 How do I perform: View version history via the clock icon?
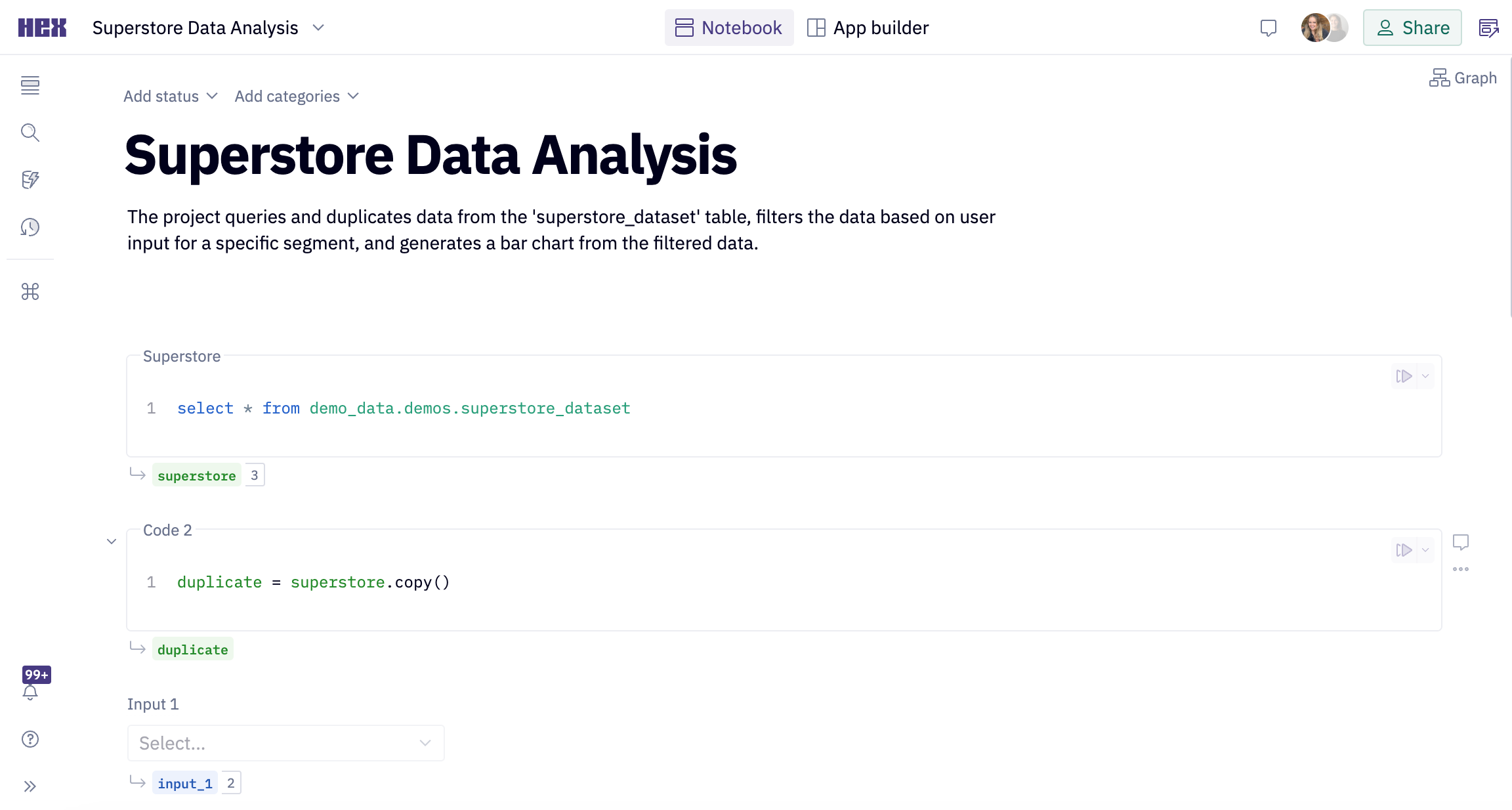point(30,227)
